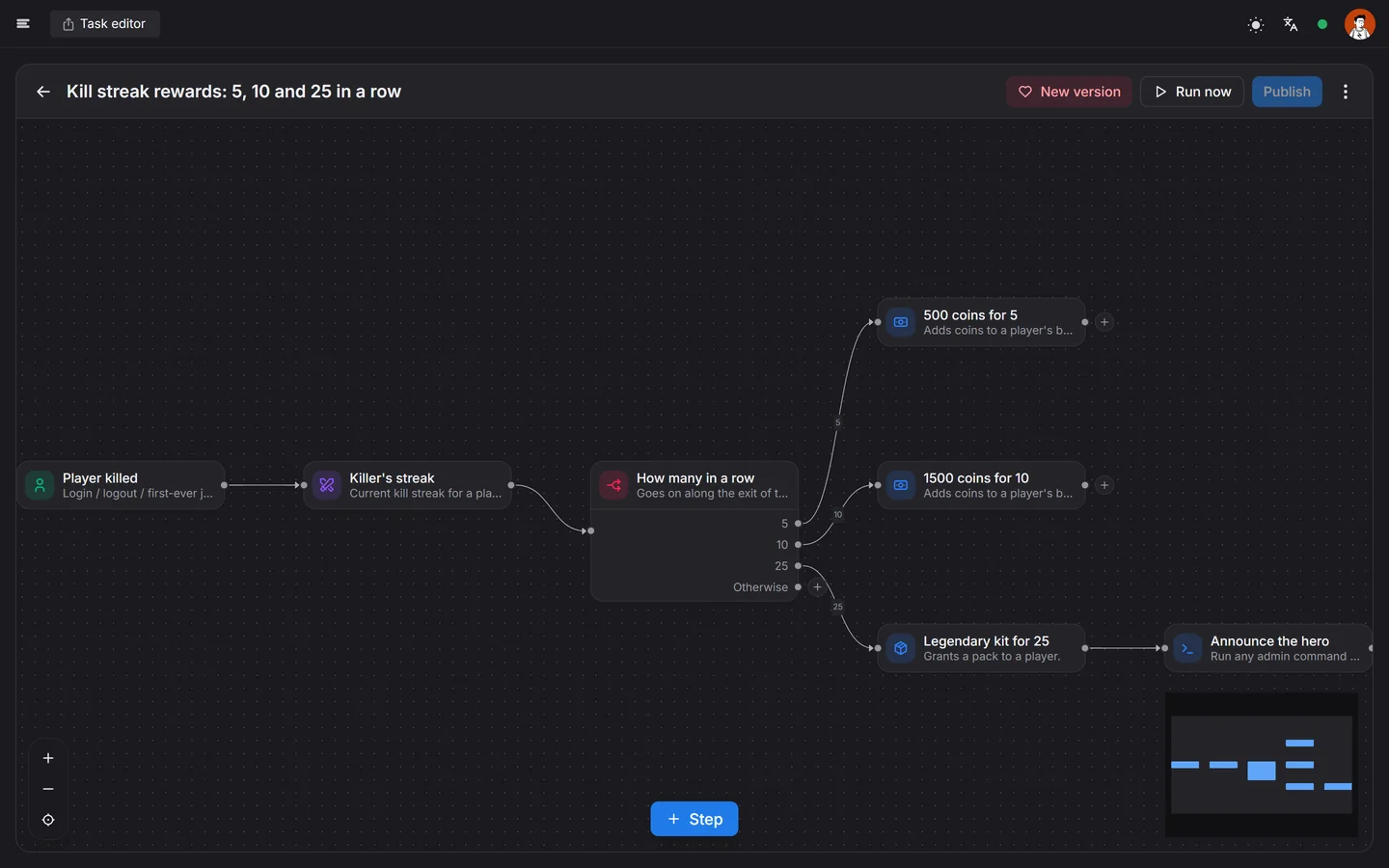Publish the task
The width and height of the screenshot is (1389, 868).
[x=1287, y=92]
